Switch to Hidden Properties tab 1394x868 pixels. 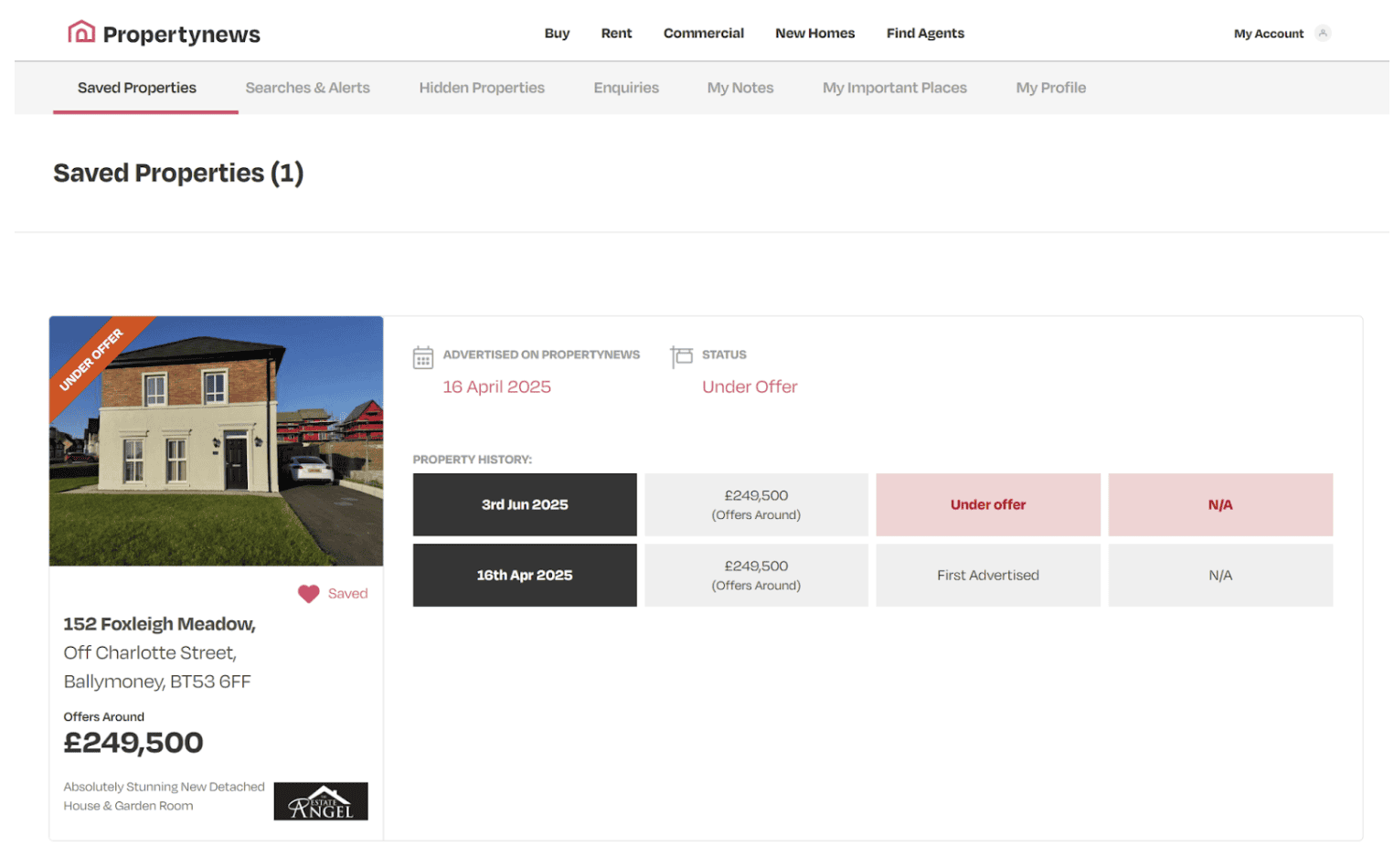[x=482, y=88]
